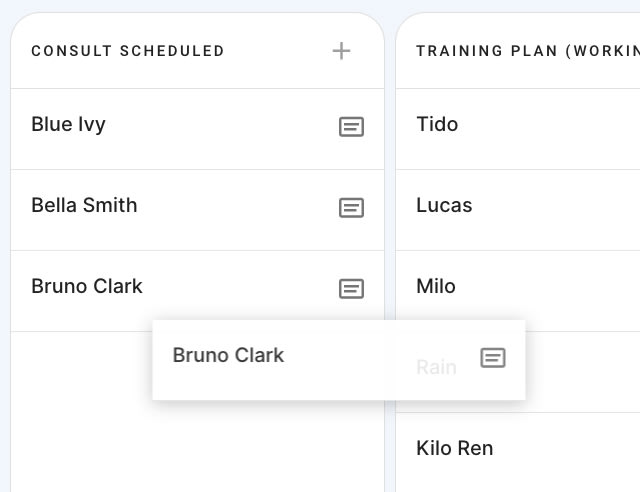Click the notes icon on the docked Bruno Clark card
The height and width of the screenshot is (492, 640).
(x=351, y=289)
